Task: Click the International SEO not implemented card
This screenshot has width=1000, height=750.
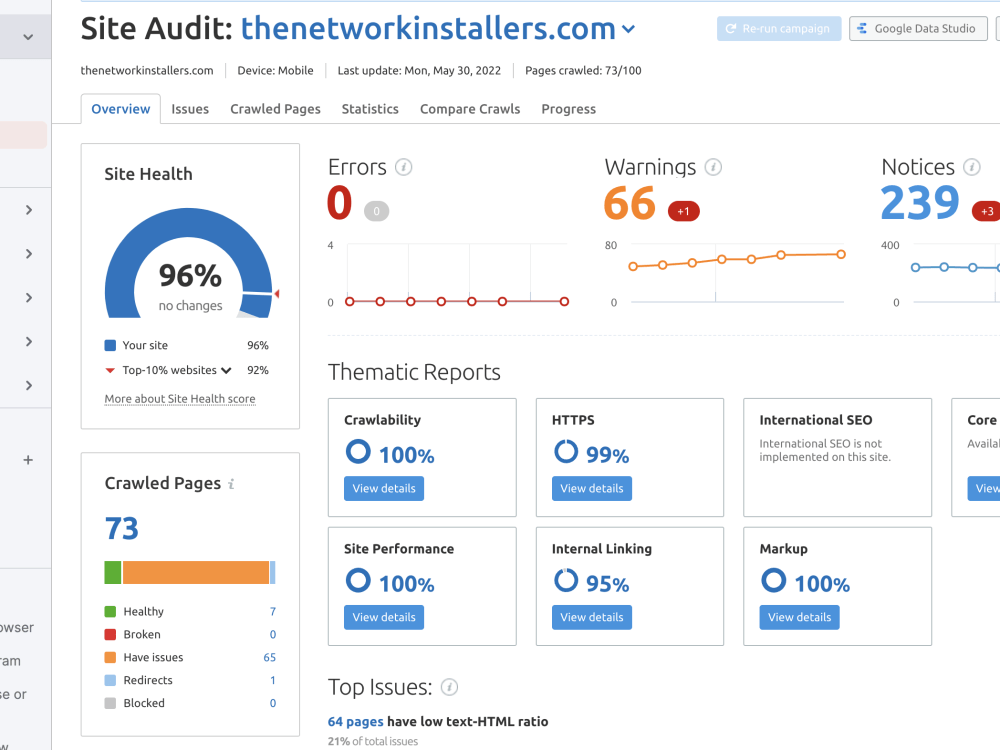Action: tap(837, 457)
